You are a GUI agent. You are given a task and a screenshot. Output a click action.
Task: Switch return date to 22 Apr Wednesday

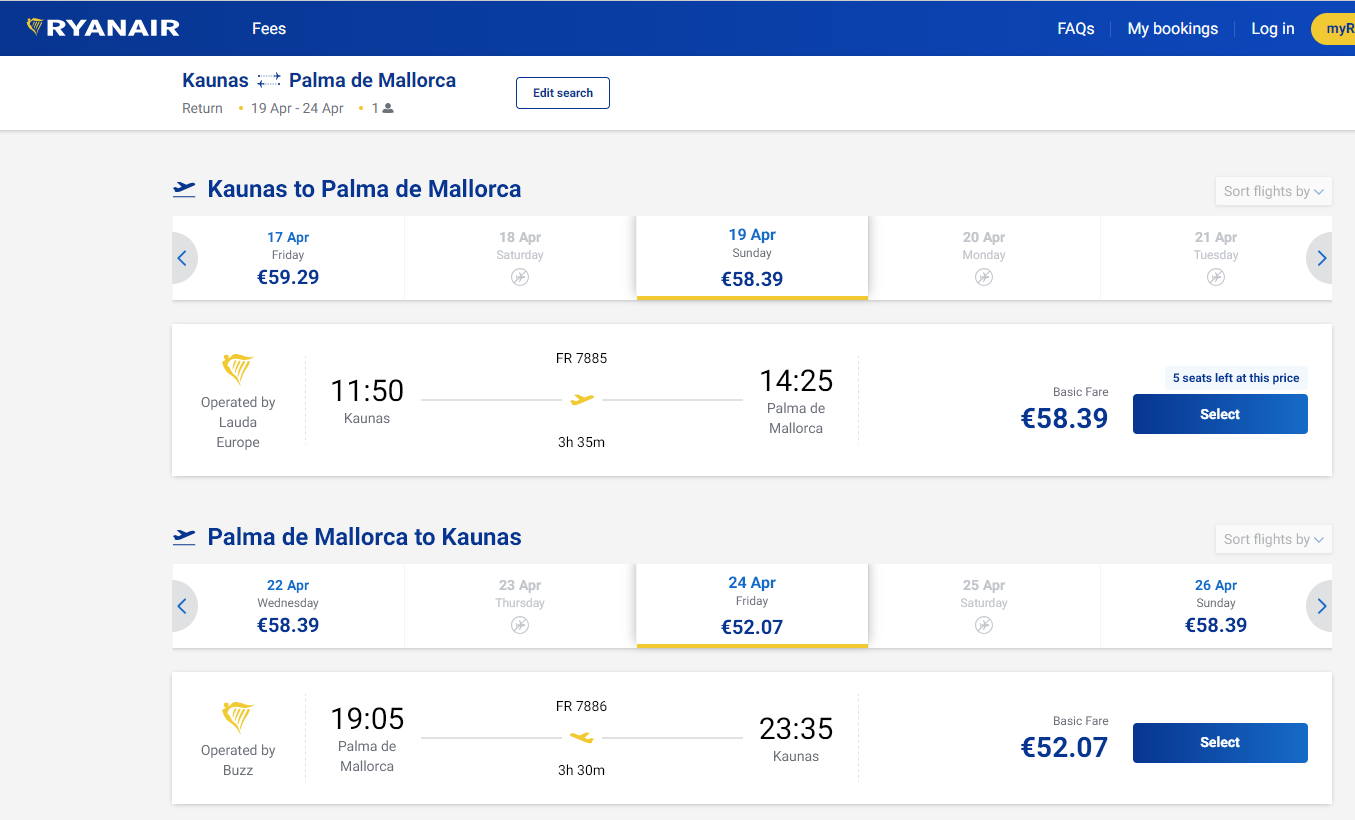coord(288,605)
